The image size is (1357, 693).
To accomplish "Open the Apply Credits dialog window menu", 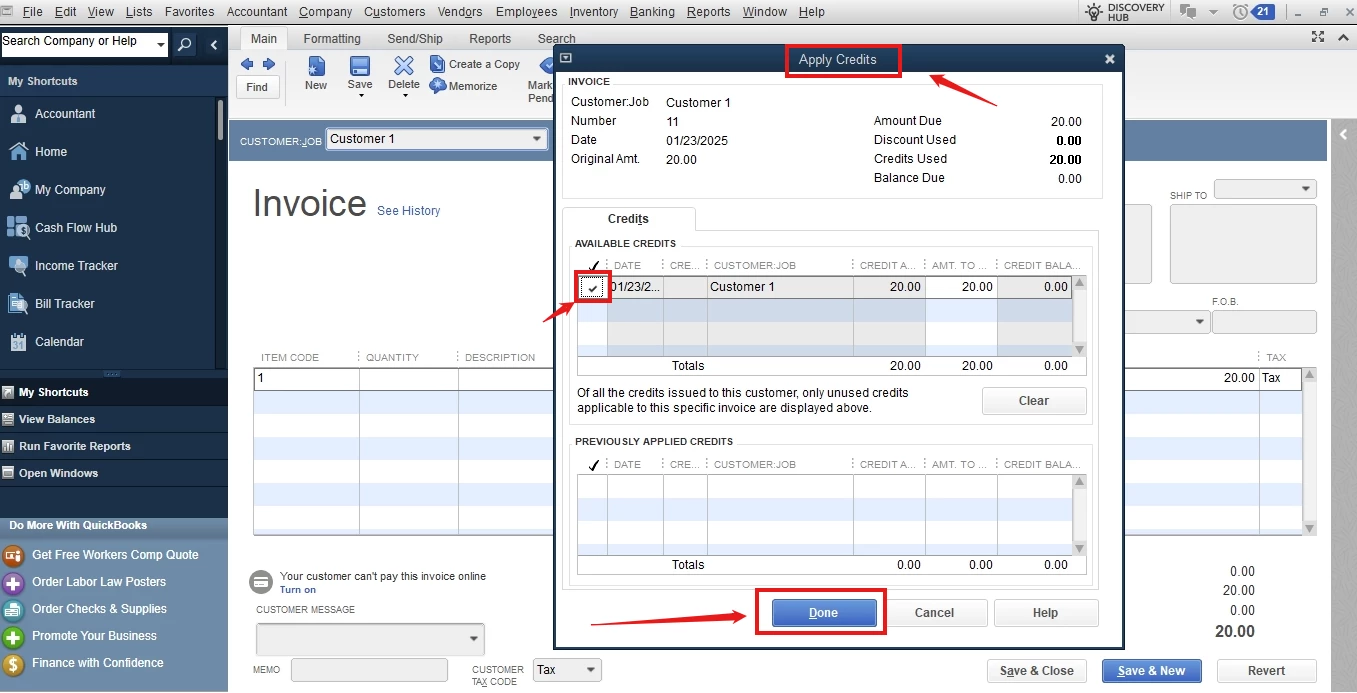I will [x=566, y=59].
